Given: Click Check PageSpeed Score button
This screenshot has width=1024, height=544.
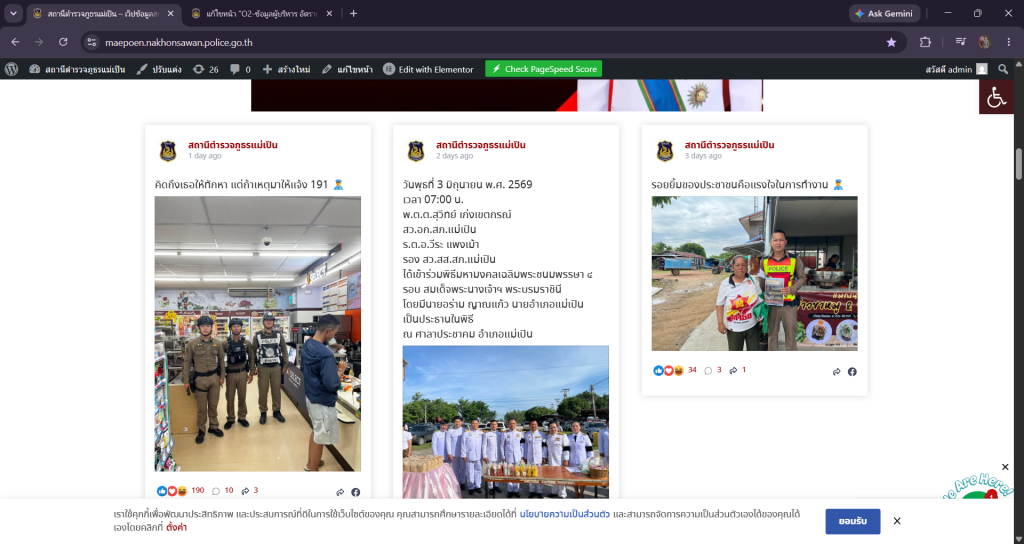Looking at the screenshot, I should [544, 69].
